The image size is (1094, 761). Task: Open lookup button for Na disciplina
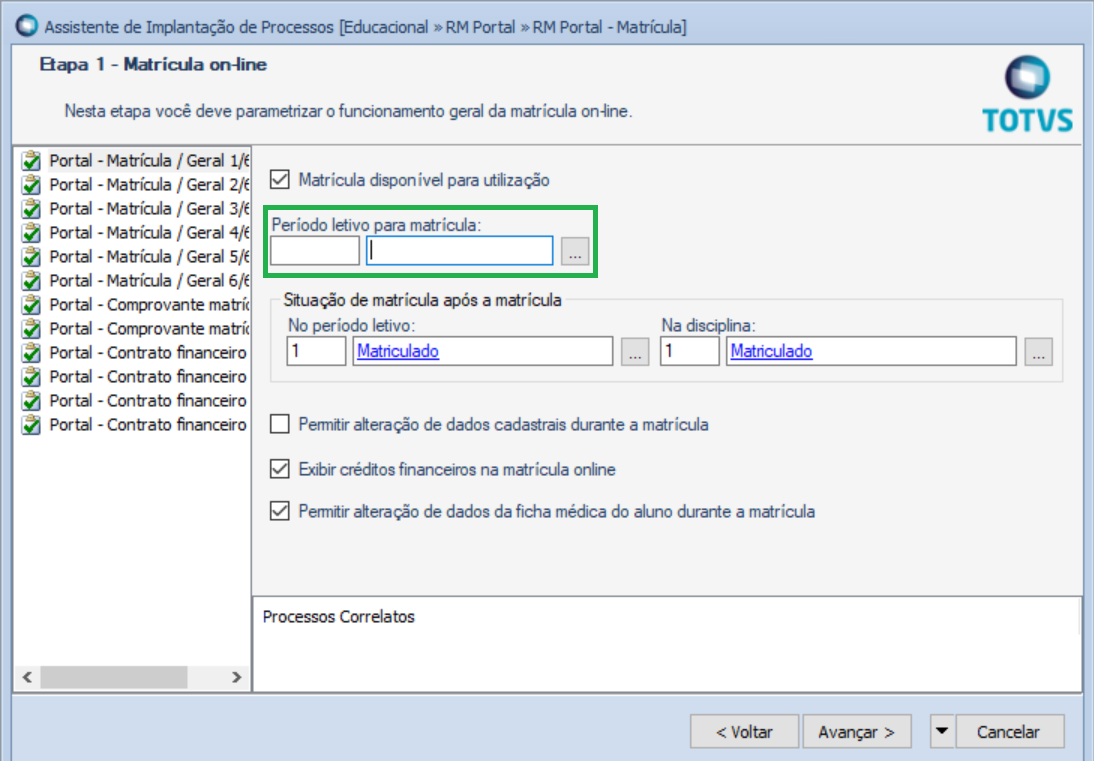(1038, 352)
